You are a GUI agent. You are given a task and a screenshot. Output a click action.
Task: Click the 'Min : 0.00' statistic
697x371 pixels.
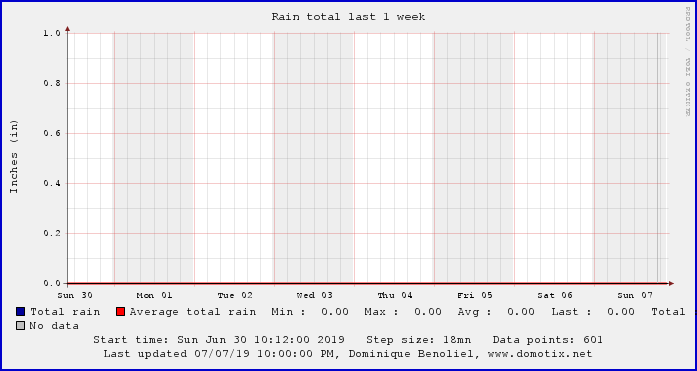click(310, 311)
